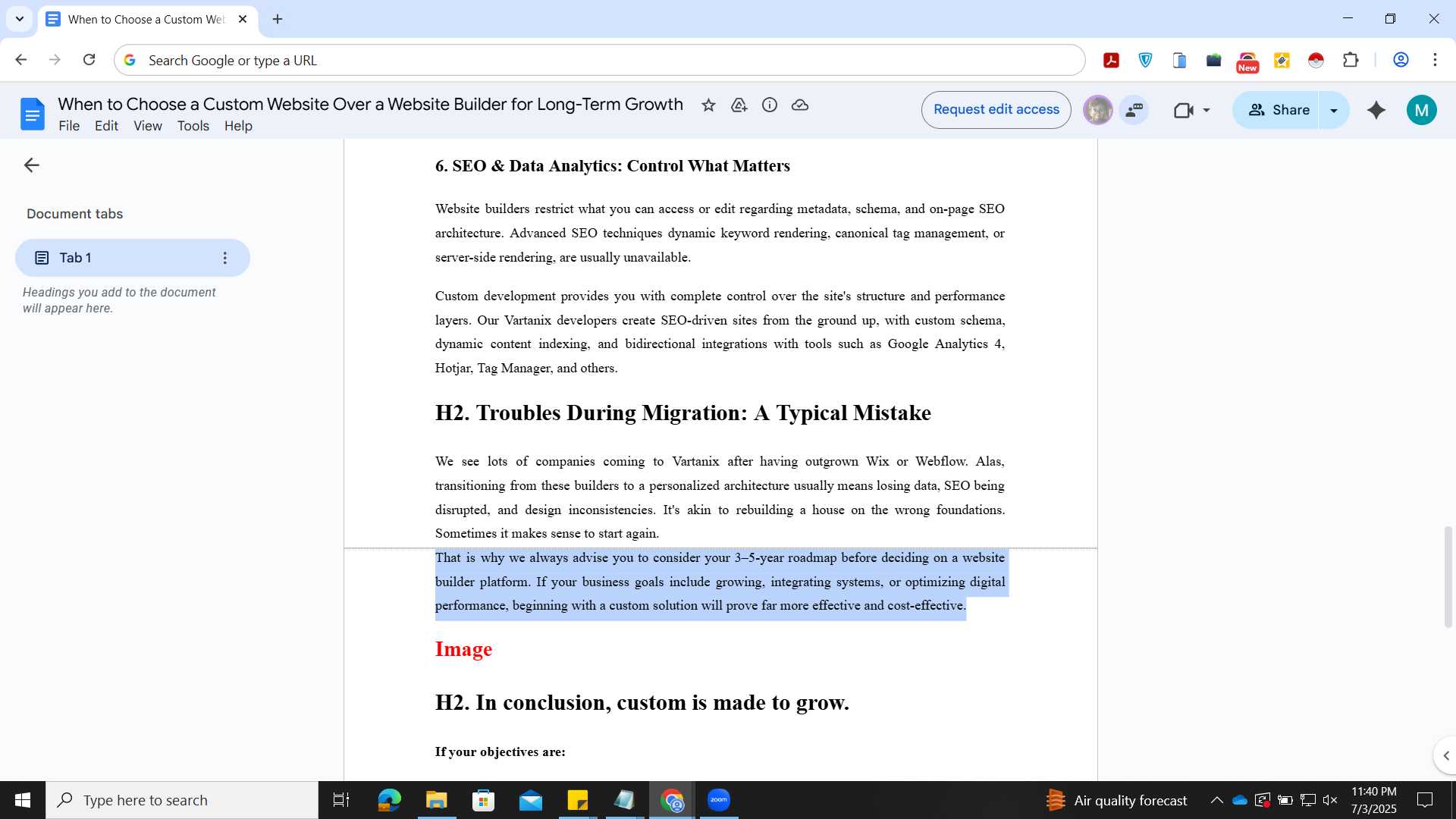The width and height of the screenshot is (1456, 819).
Task: Select Tab 1 in document tabs
Action: pyautogui.click(x=132, y=258)
